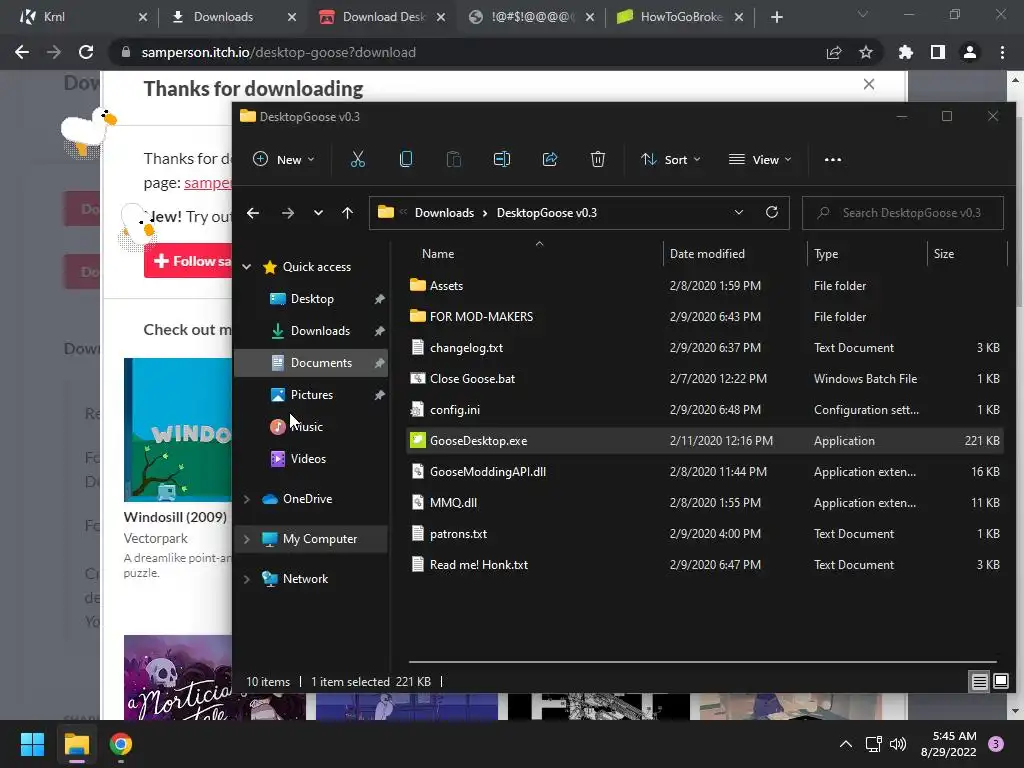Click Chrome icon in taskbar
The width and height of the screenshot is (1024, 768).
(x=121, y=744)
